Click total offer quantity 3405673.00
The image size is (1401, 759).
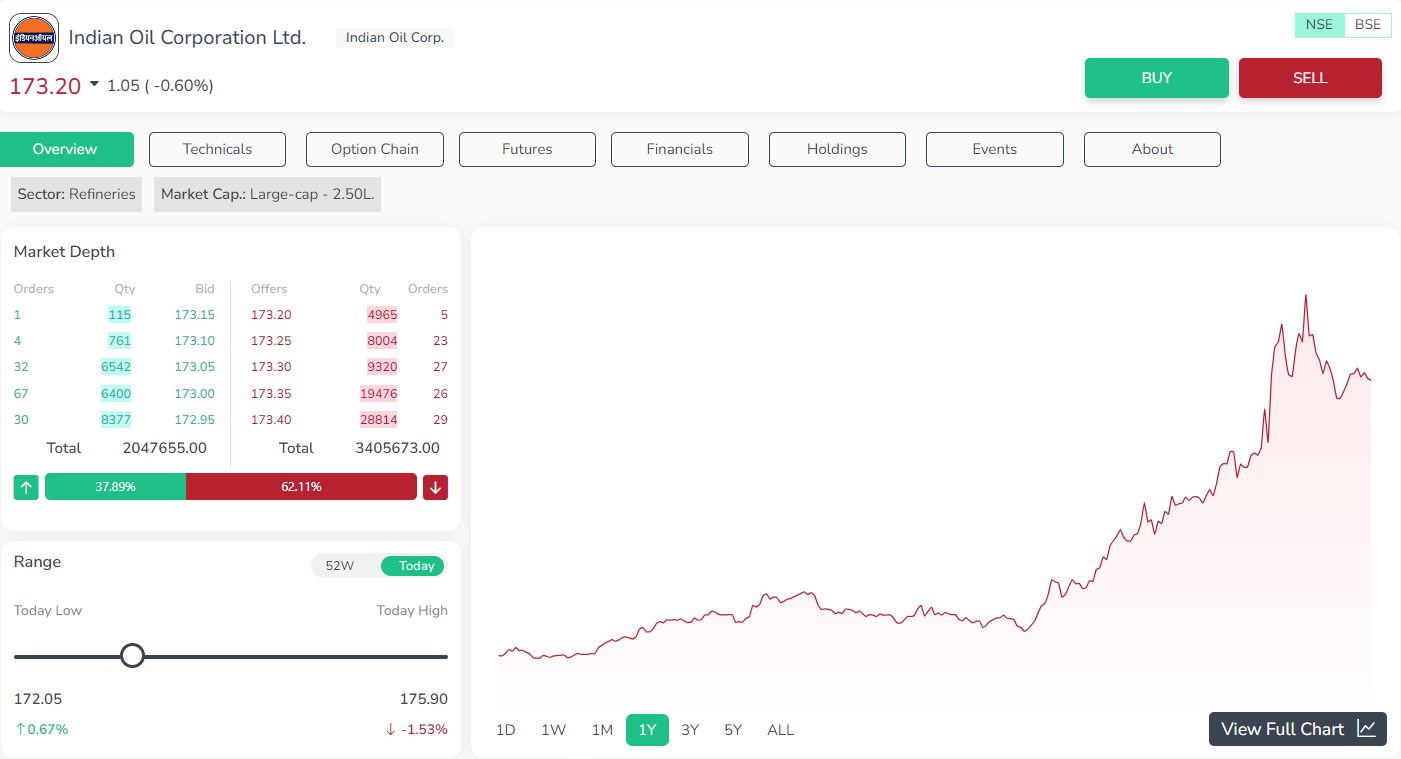(397, 448)
